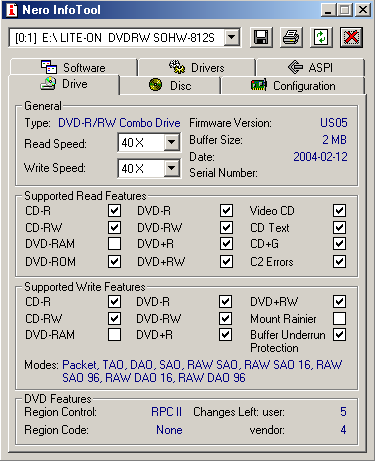Minimize the Nero InfoTool window
The width and height of the screenshot is (375, 461).
click(328, 10)
